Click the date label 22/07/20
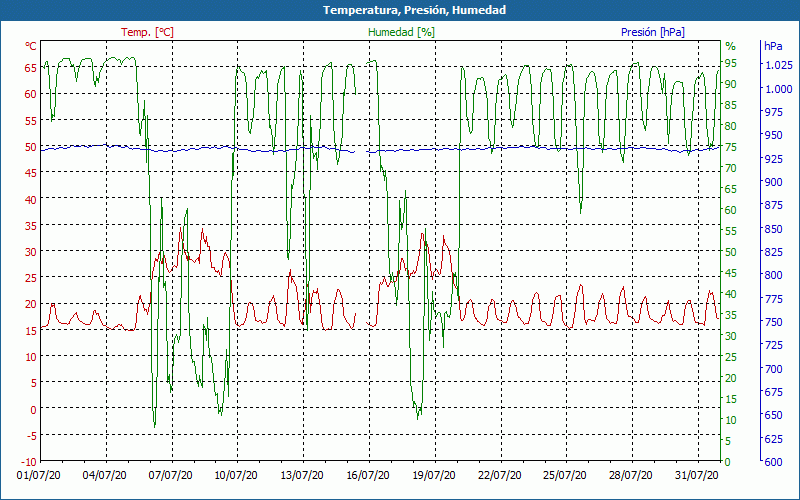 coord(499,475)
